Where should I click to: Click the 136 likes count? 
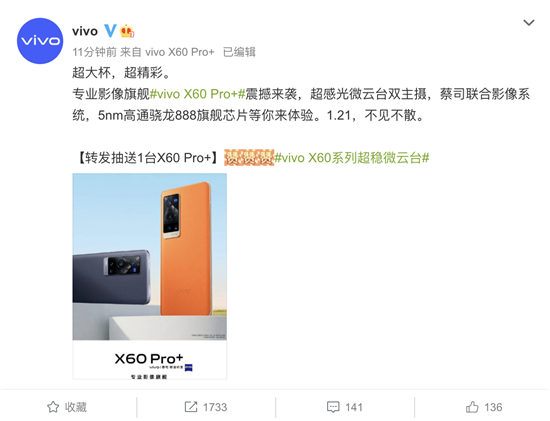pyautogui.click(x=493, y=407)
